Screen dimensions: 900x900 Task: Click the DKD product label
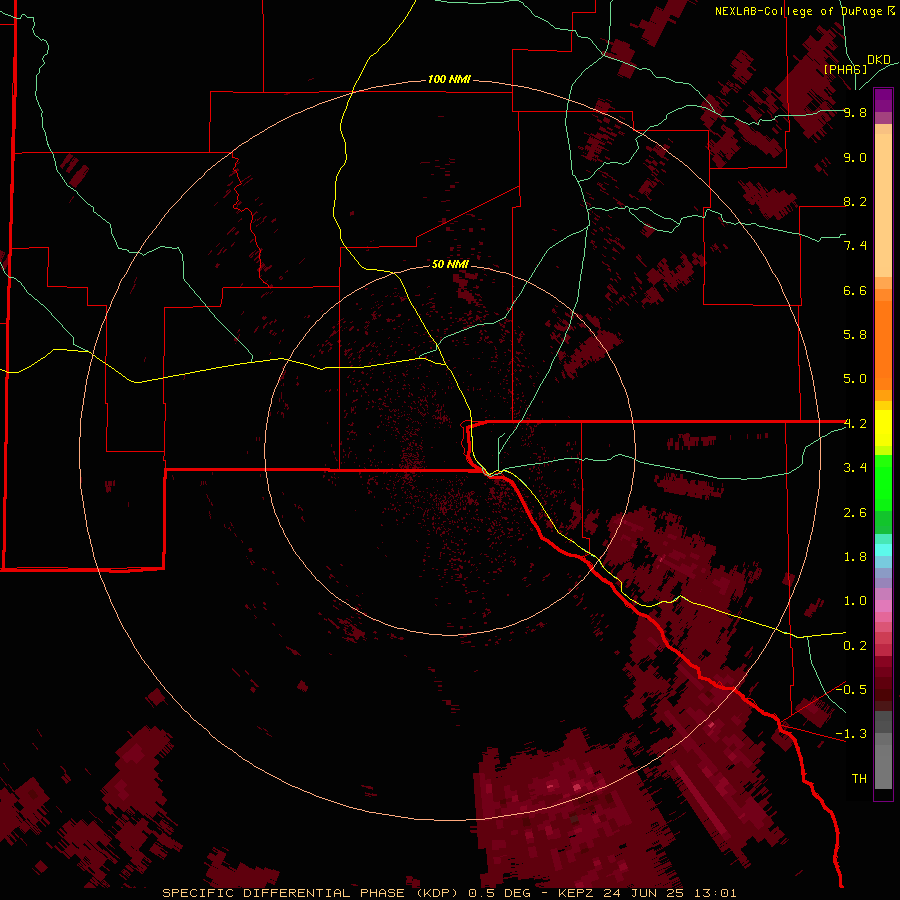click(879, 60)
